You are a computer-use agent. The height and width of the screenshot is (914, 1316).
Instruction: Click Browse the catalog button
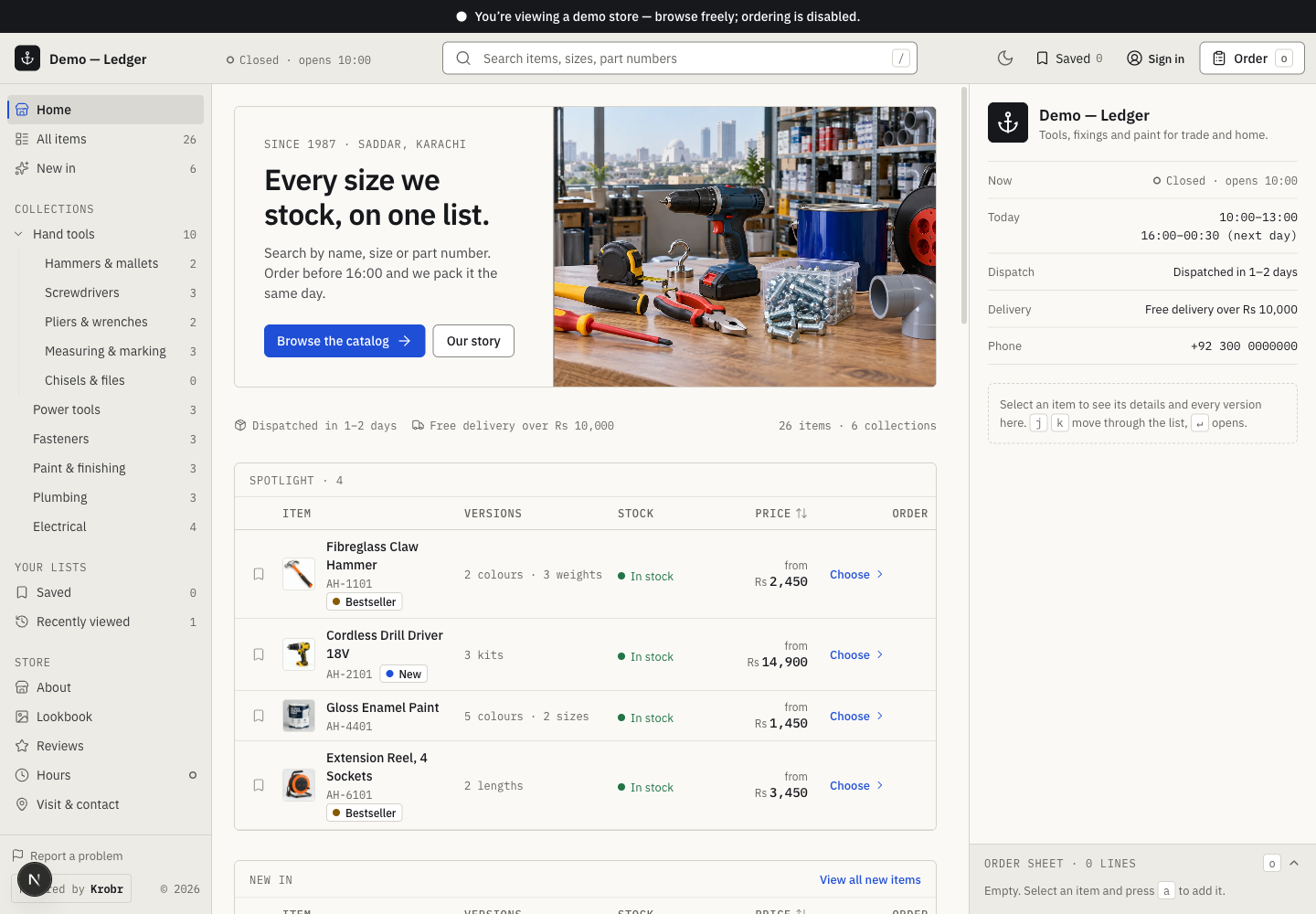(345, 341)
